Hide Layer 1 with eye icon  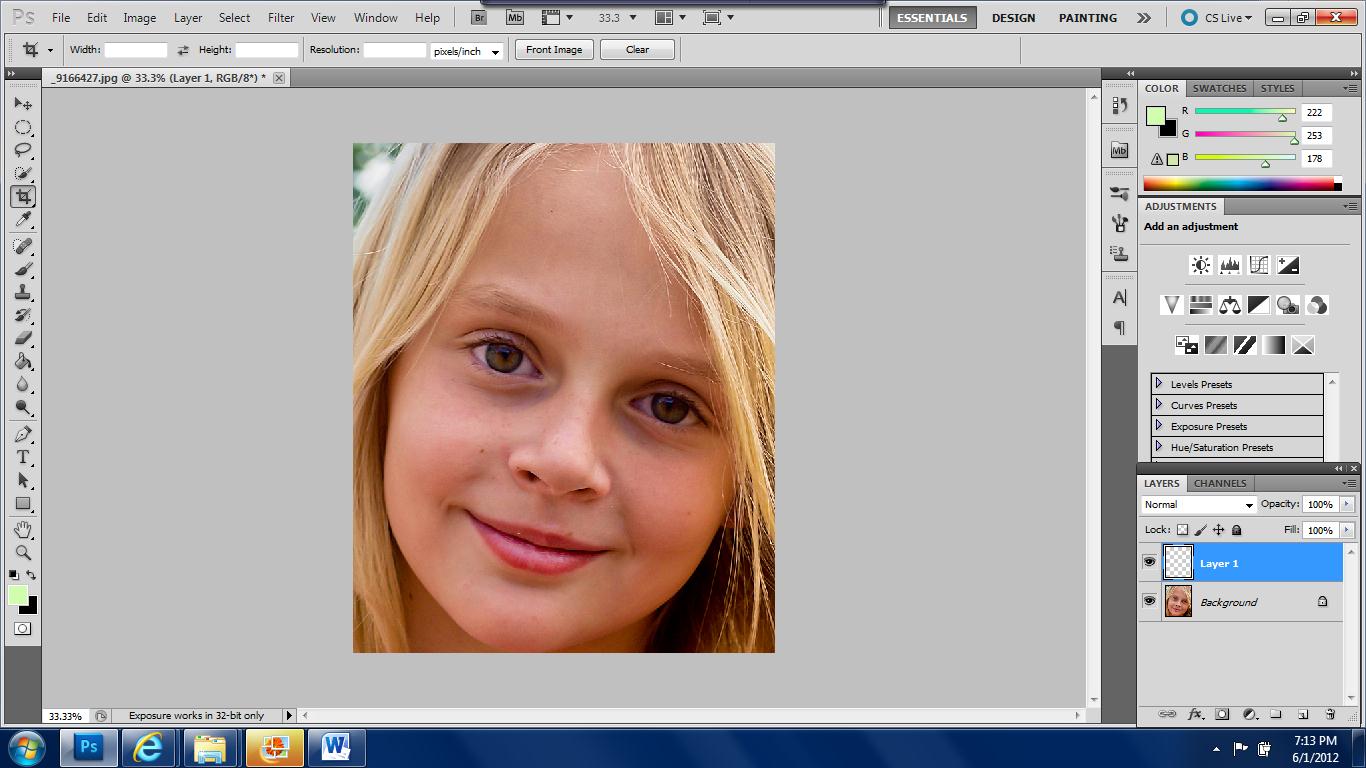click(x=1149, y=562)
